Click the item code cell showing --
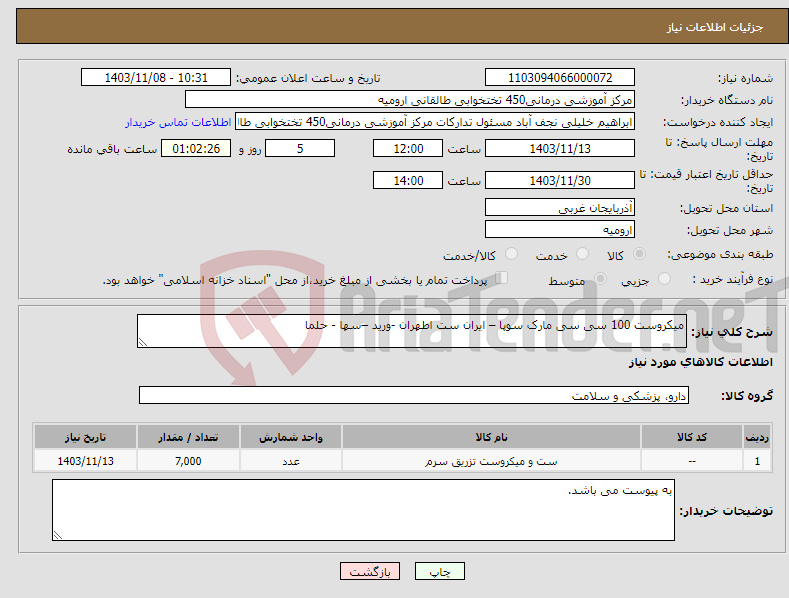The width and height of the screenshot is (789, 598). point(692,461)
